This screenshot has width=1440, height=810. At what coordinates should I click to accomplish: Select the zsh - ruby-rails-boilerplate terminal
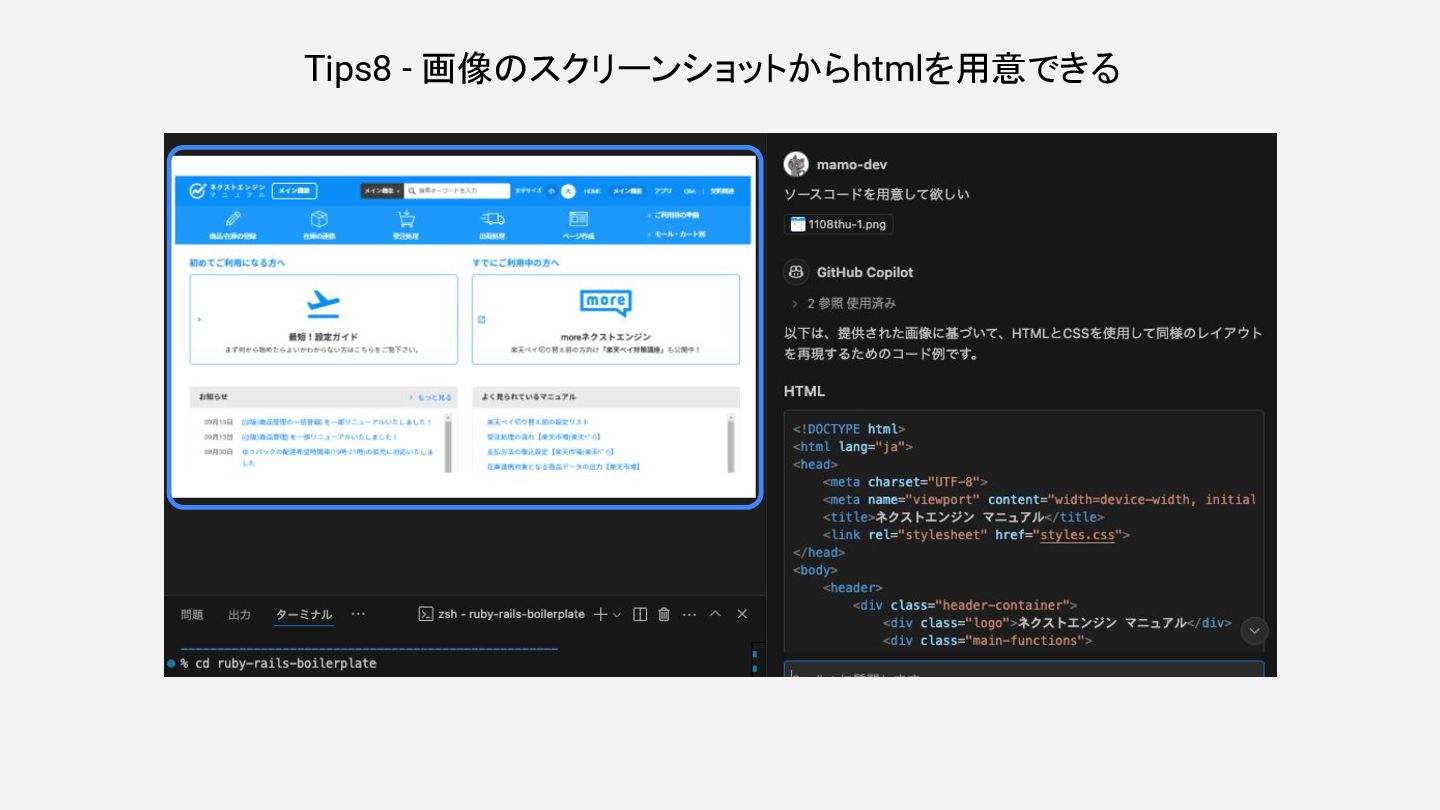[501, 614]
